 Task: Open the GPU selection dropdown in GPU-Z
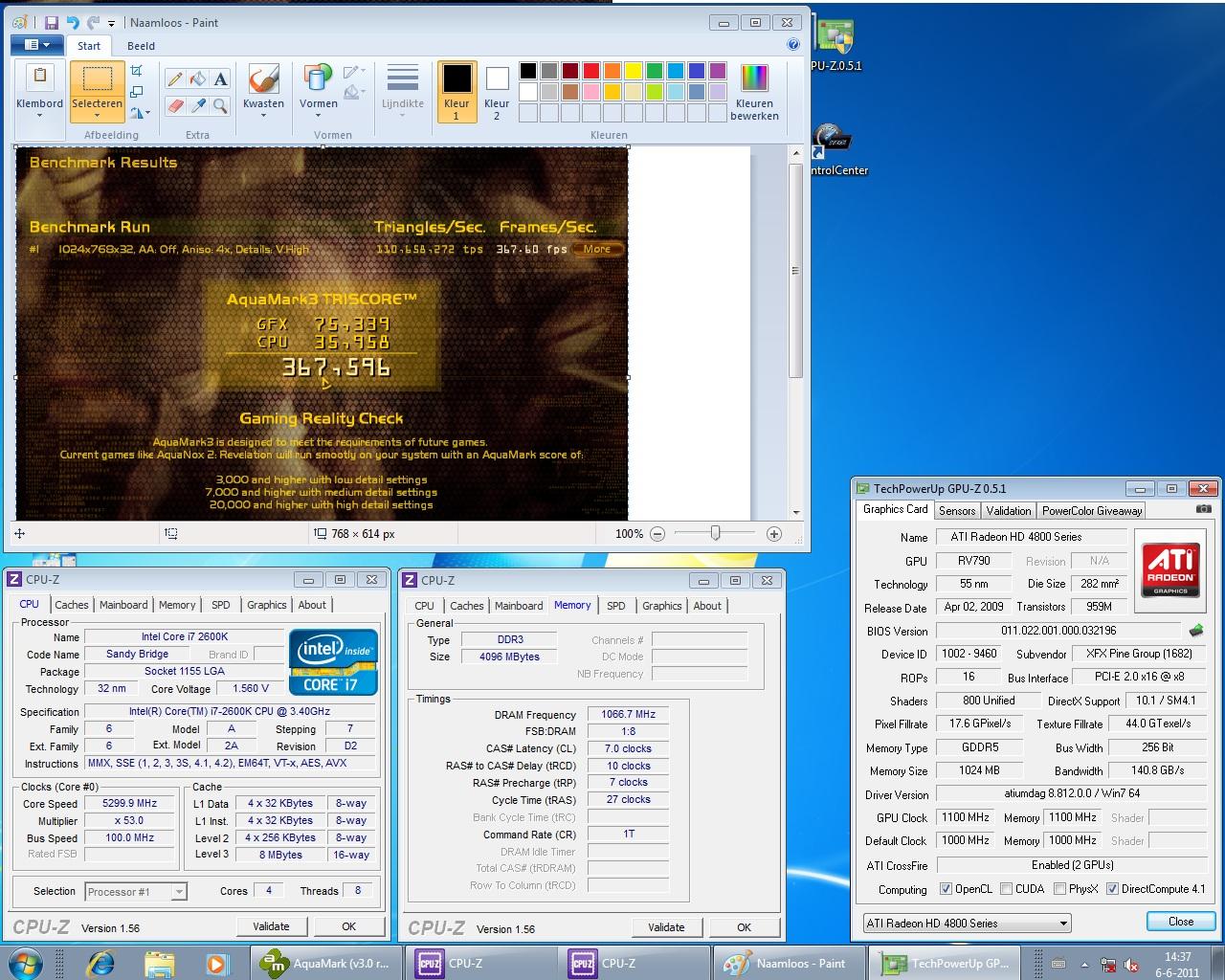click(1062, 924)
